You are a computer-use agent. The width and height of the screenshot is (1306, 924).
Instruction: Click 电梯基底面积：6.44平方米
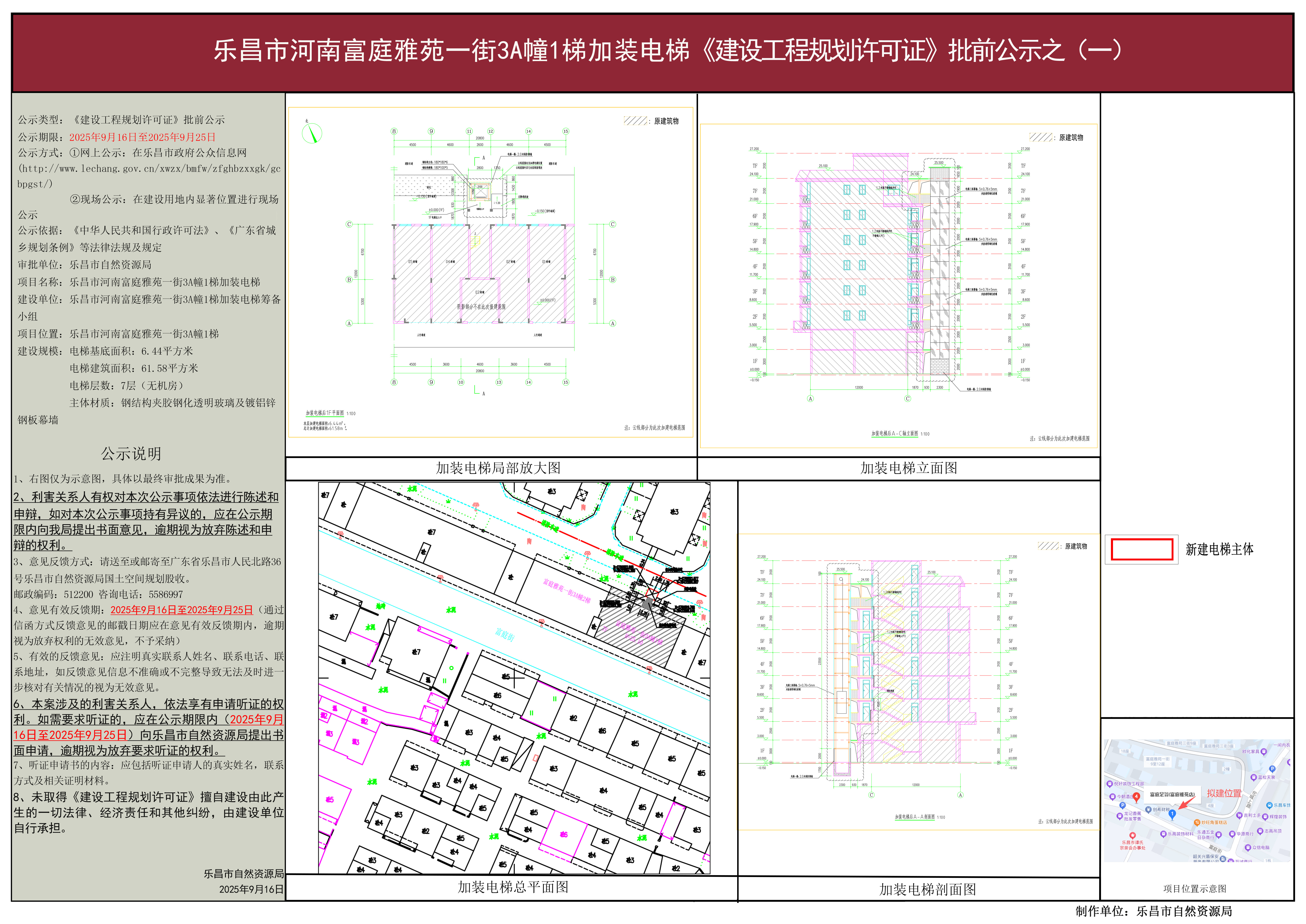(131, 351)
